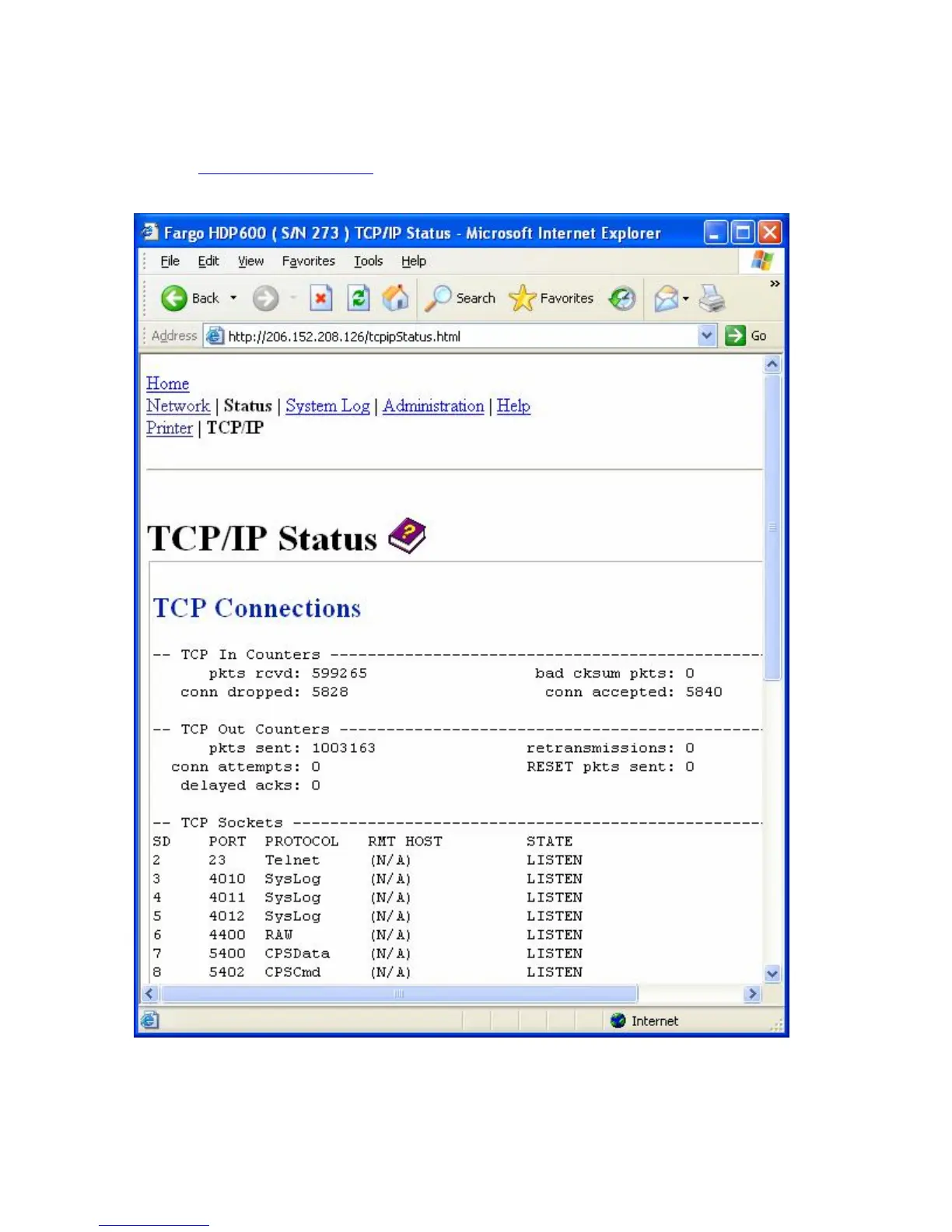Click the TCP/IP Status page heading
Image resolution: width=952 pixels, height=1232 pixels.
click(261, 538)
